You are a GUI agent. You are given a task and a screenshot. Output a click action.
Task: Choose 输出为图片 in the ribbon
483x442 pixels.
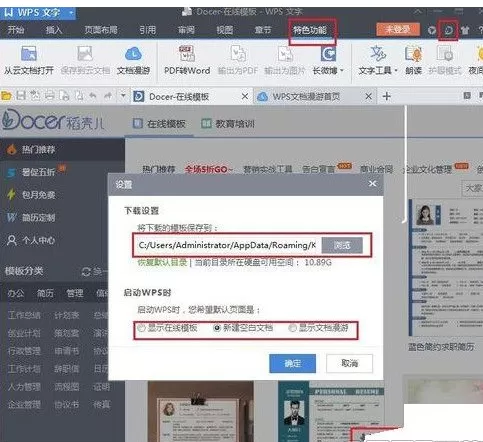click(285, 60)
